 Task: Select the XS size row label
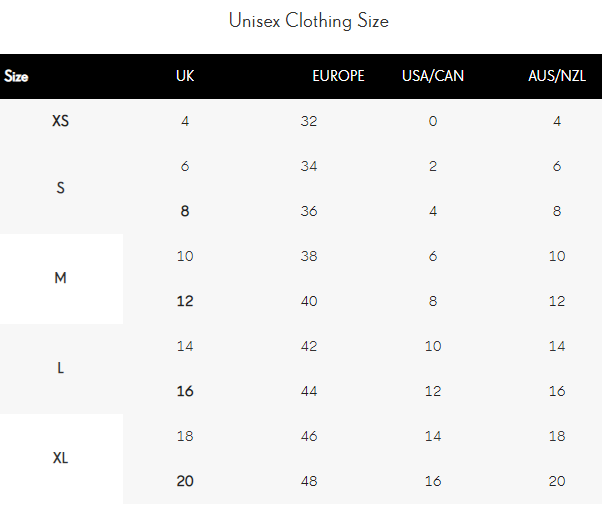(x=61, y=121)
